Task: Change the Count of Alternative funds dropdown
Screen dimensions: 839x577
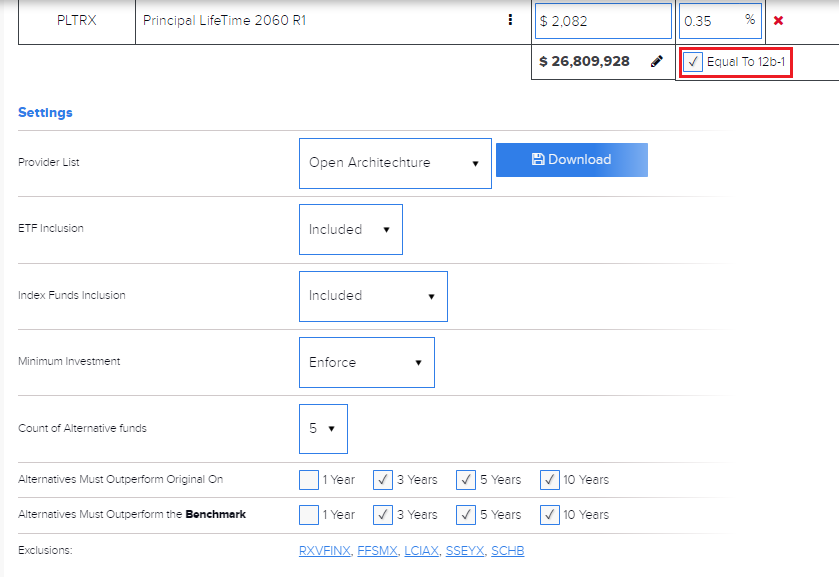Action: (323, 428)
